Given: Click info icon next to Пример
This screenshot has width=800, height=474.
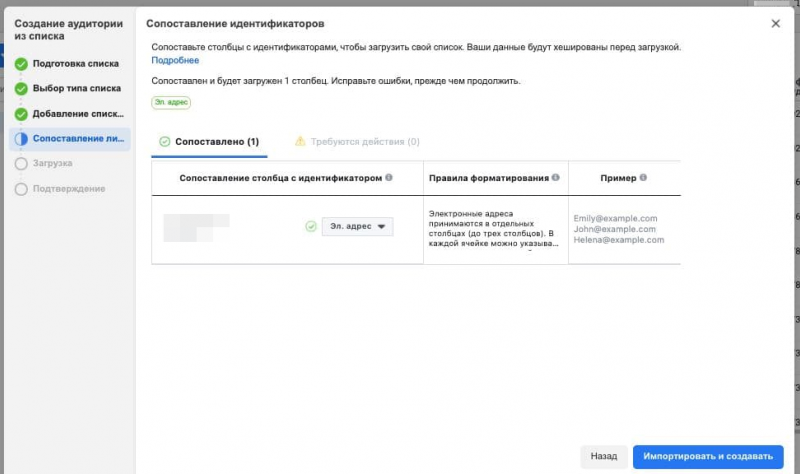Looking at the screenshot, I should click(643, 178).
